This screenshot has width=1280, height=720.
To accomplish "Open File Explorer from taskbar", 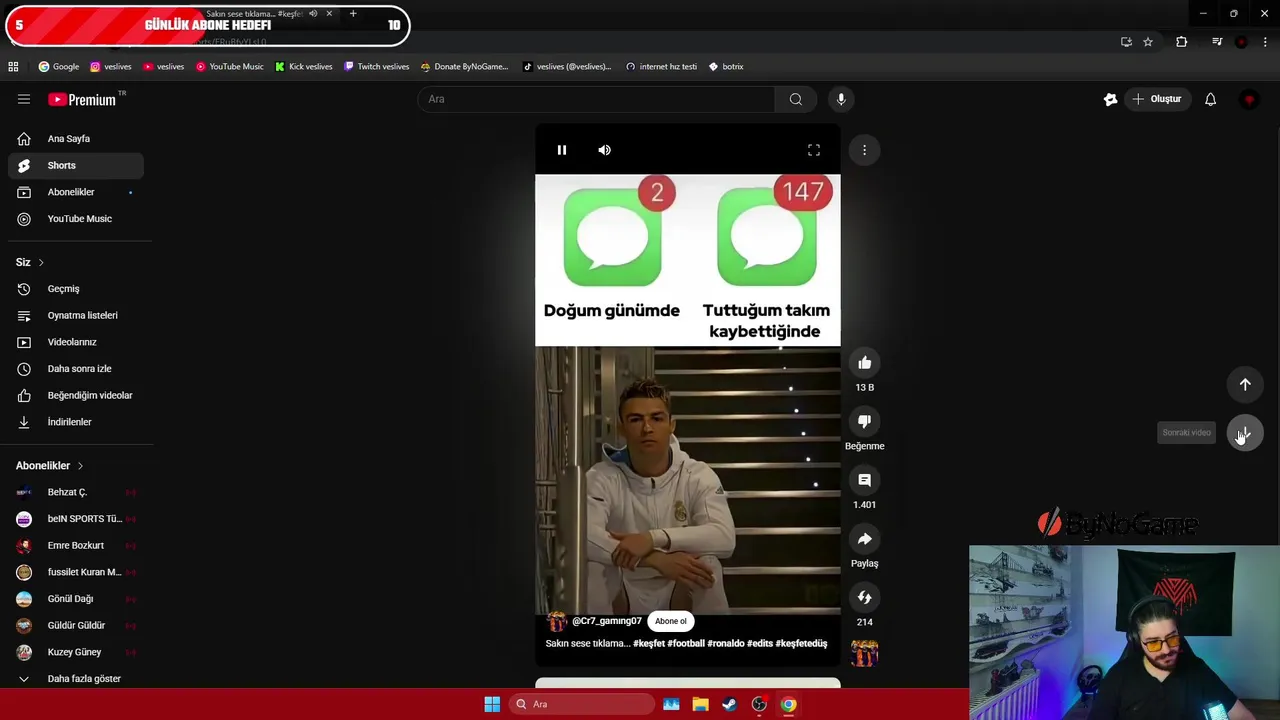I will (x=700, y=704).
